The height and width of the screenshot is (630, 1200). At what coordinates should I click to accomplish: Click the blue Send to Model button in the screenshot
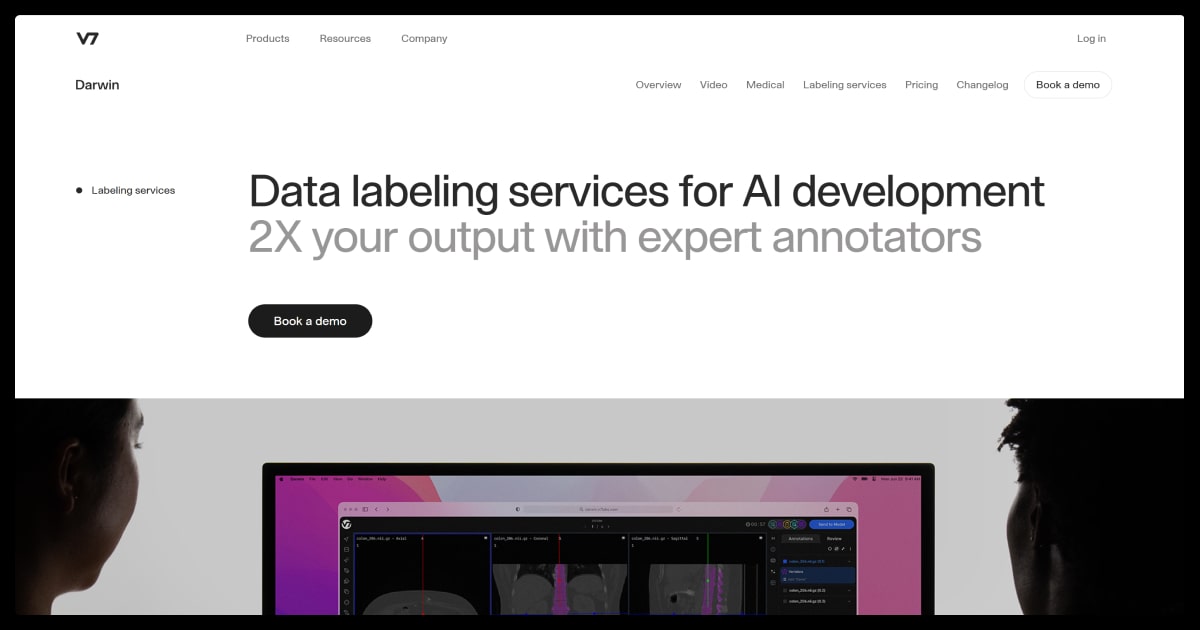coord(831,524)
